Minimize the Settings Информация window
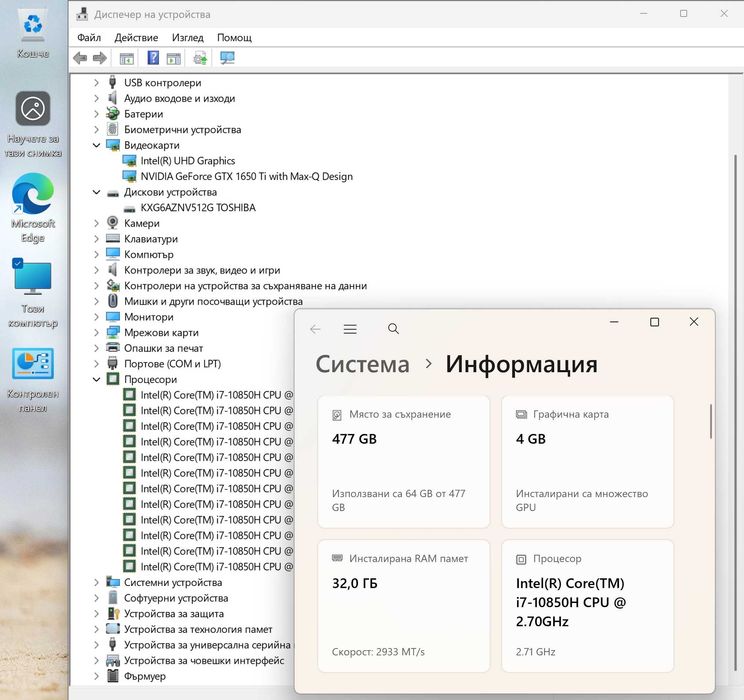Image resolution: width=744 pixels, height=700 pixels. coord(614,322)
